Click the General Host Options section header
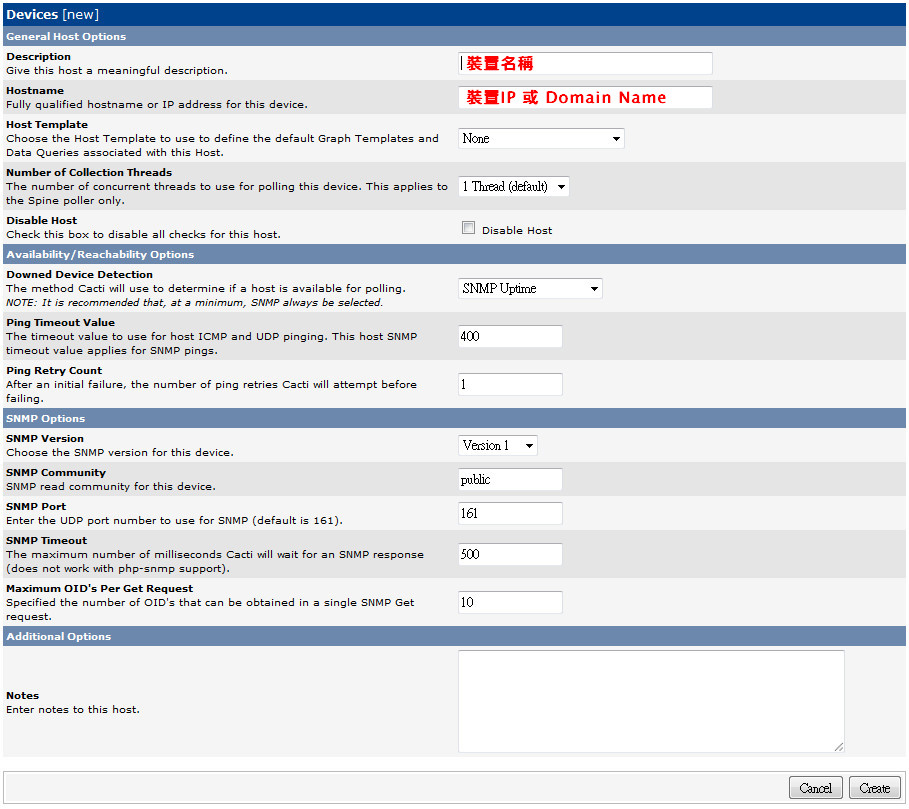 454,37
